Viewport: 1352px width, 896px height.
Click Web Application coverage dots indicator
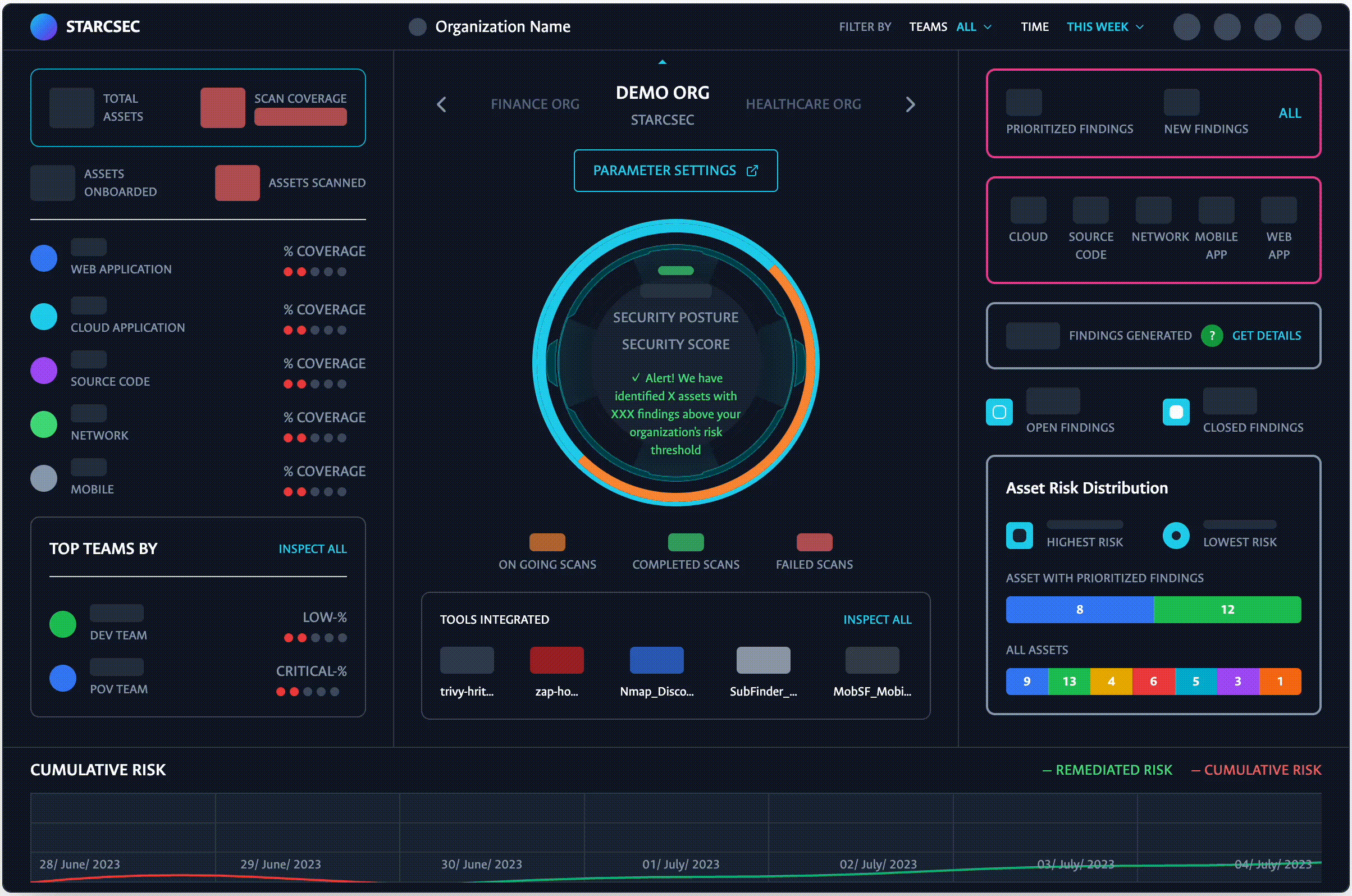[x=315, y=271]
